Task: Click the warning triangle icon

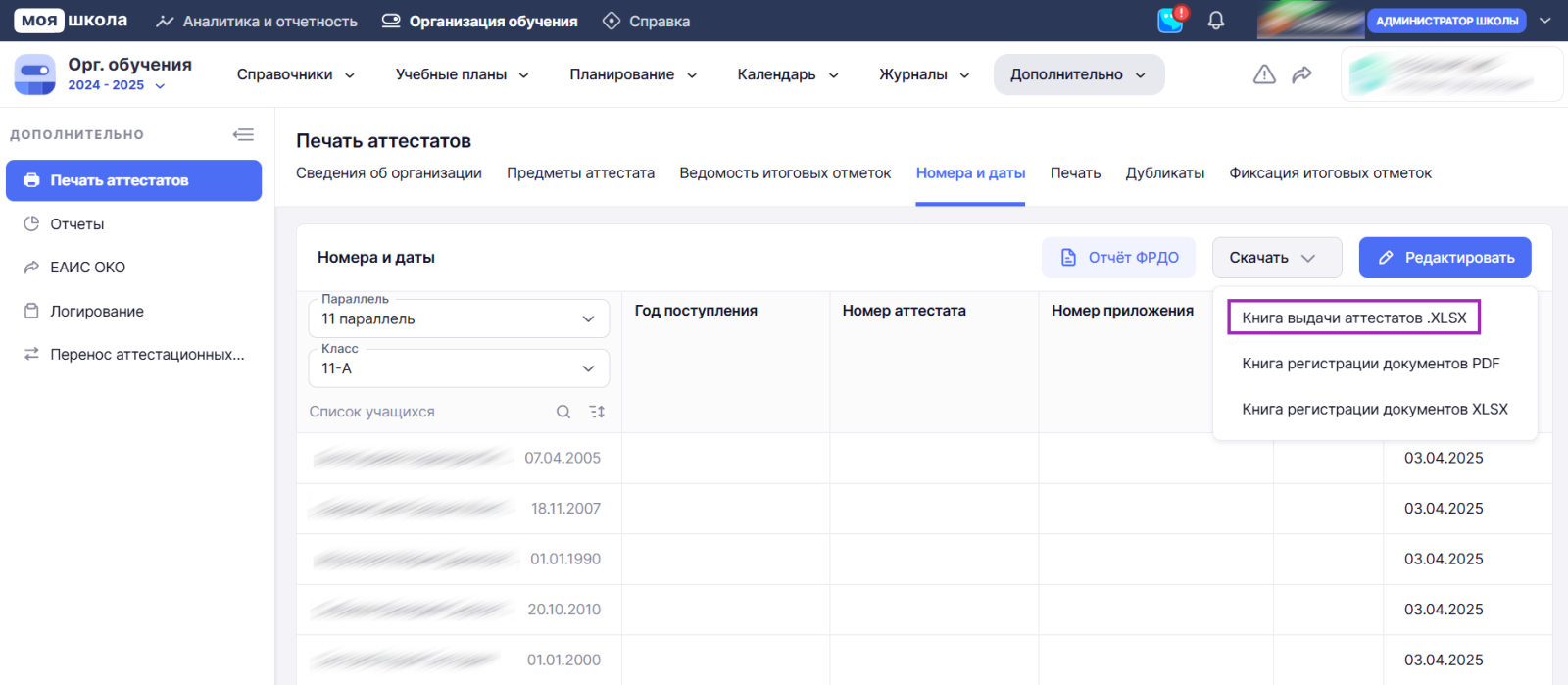Action: (1264, 74)
